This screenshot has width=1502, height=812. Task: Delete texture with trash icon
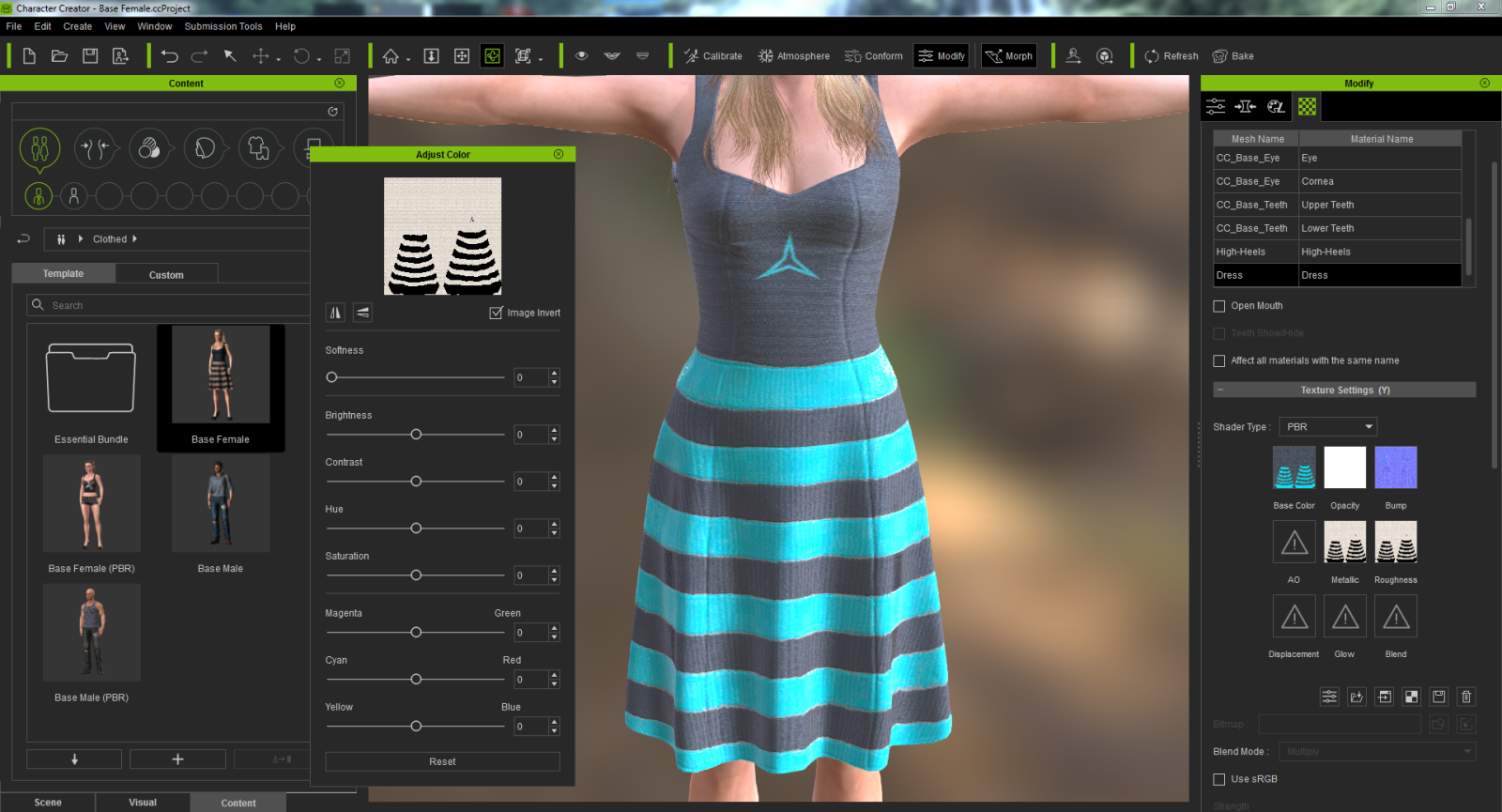click(1466, 697)
